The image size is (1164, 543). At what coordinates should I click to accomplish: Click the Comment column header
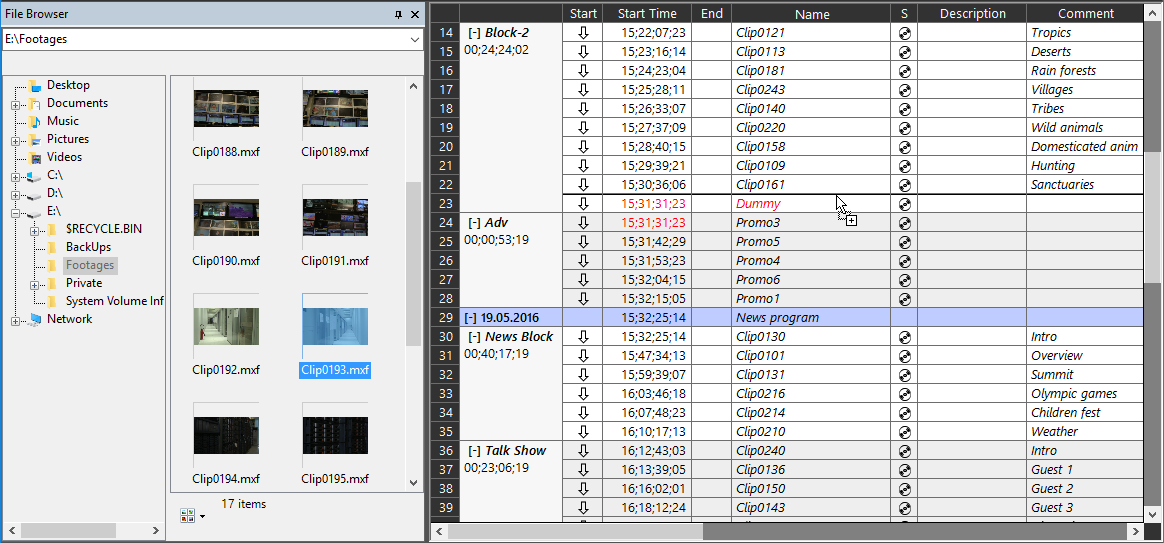[x=1085, y=13]
